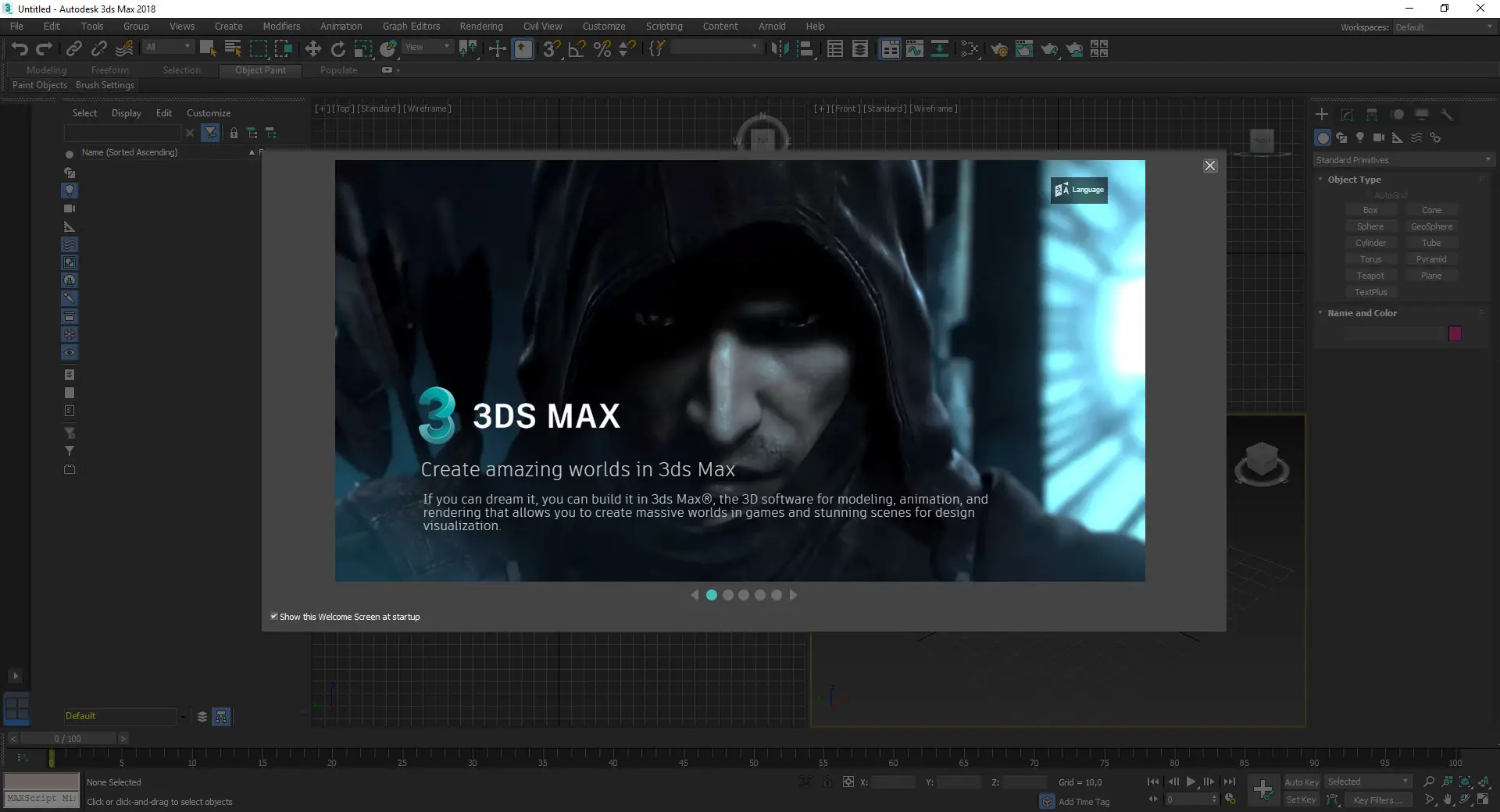
Task: Open the Hierarchy command panel tab
Action: pos(1373,114)
